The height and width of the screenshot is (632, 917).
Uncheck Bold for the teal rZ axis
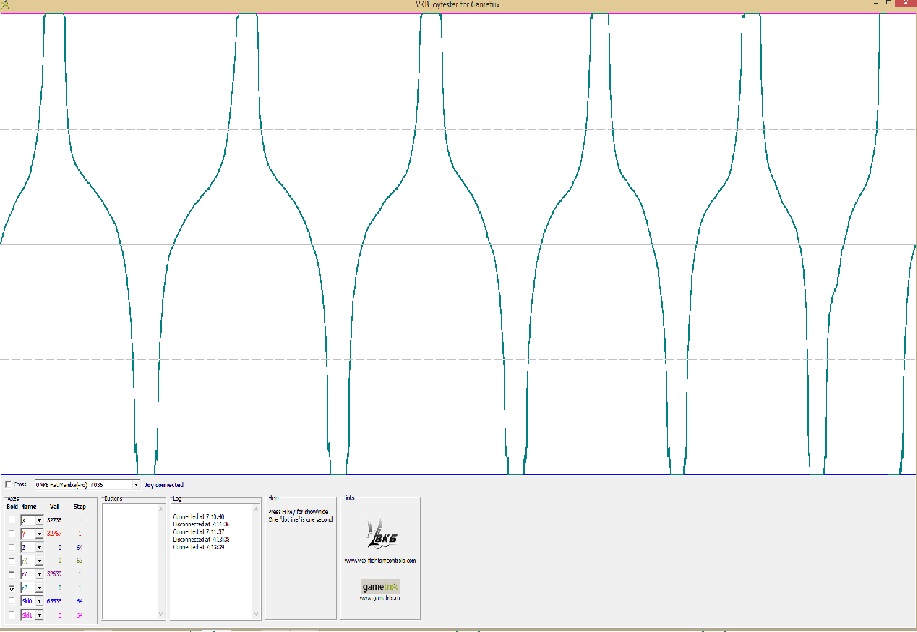[12, 588]
